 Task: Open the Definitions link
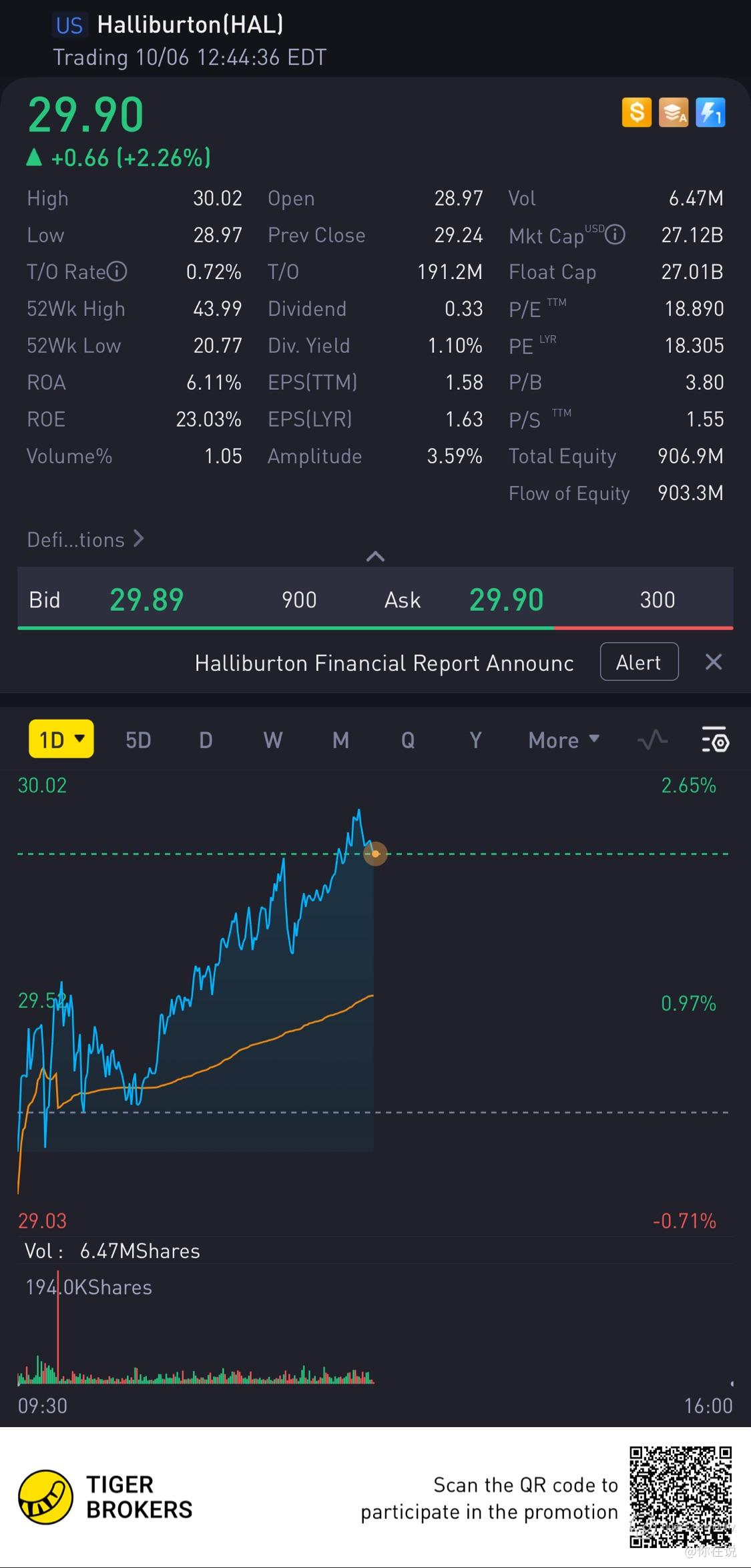coord(85,539)
